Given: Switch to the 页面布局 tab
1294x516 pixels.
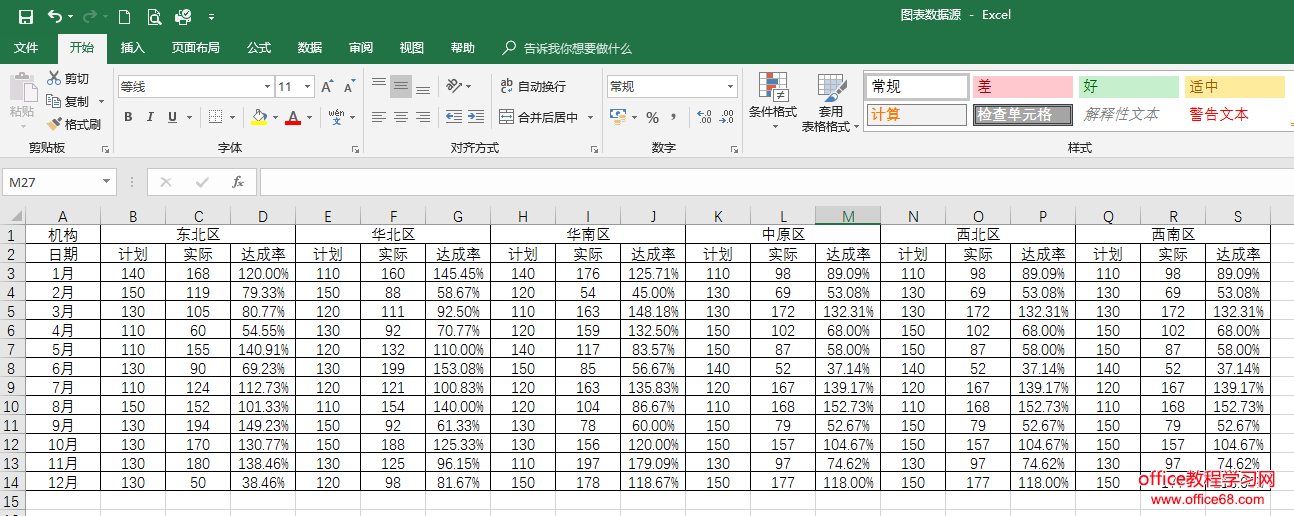Looking at the screenshot, I should tap(196, 48).
